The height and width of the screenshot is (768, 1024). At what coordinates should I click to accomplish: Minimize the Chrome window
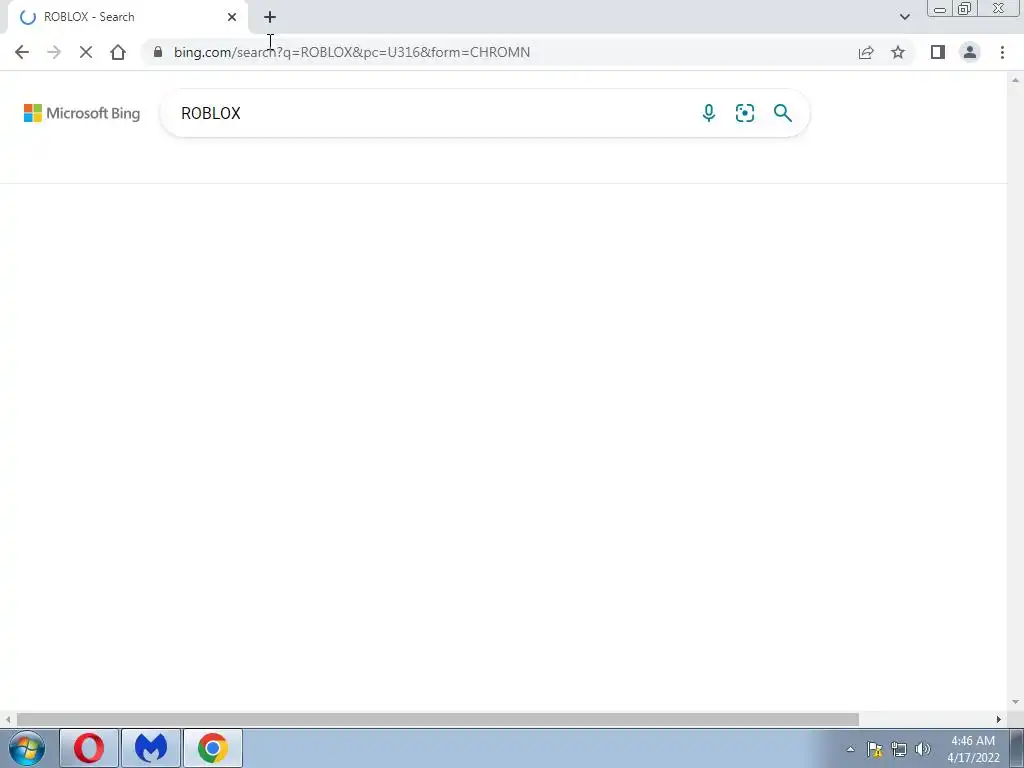940,9
